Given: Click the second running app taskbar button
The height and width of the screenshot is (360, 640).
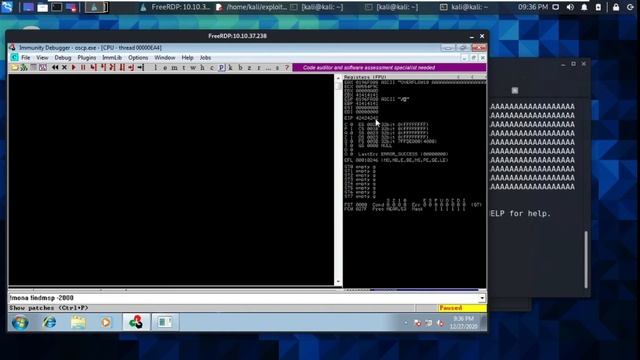Looking at the screenshot, I should [x=165, y=322].
